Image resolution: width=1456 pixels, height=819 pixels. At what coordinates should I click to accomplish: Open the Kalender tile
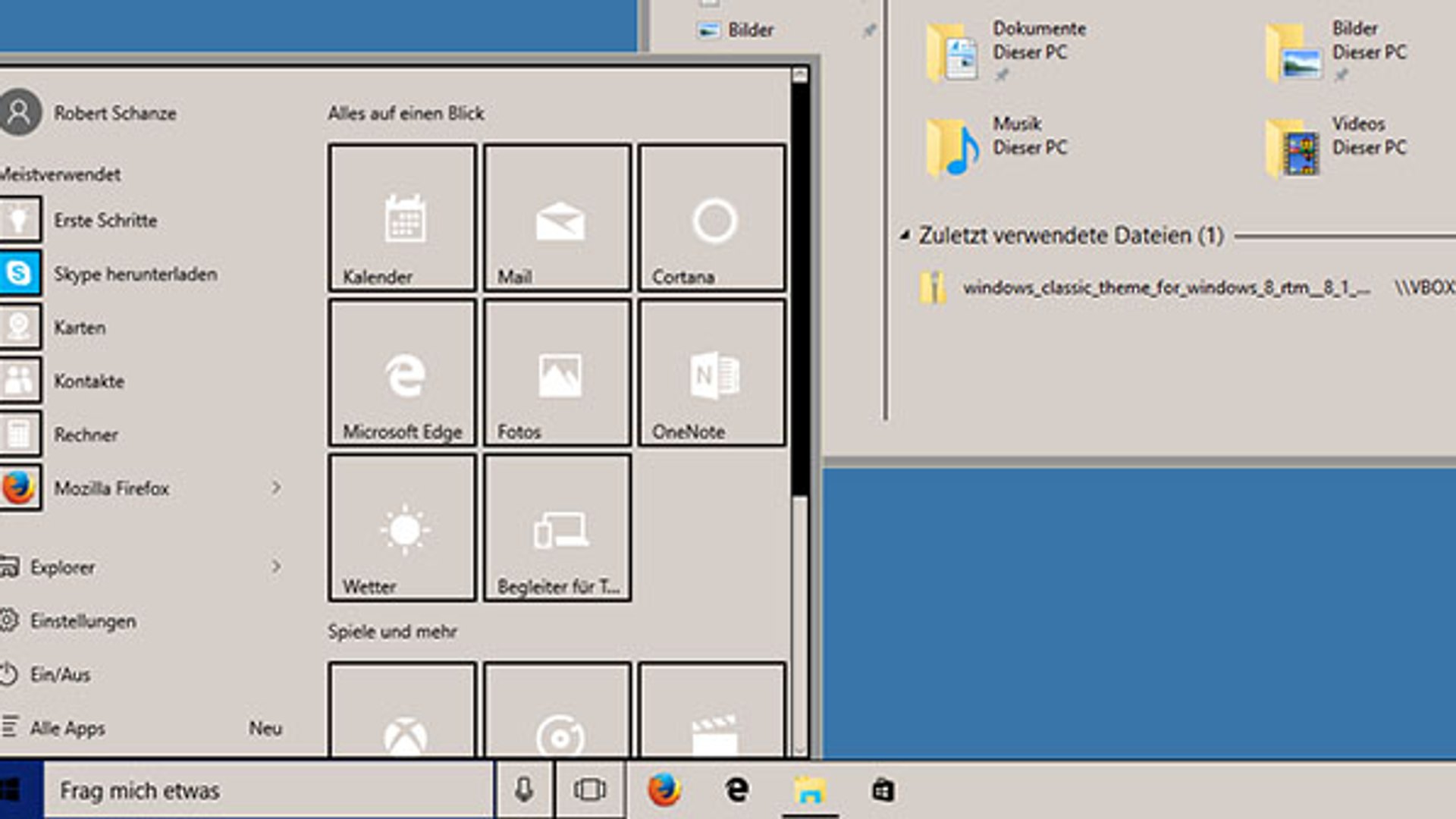(403, 218)
